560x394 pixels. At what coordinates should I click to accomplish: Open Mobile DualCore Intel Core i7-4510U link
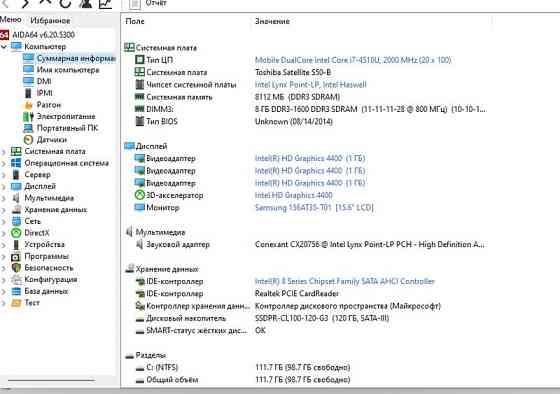pos(353,60)
